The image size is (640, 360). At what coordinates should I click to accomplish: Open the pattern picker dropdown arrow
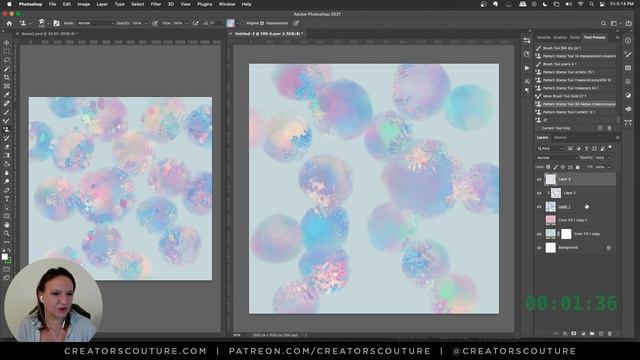238,23
